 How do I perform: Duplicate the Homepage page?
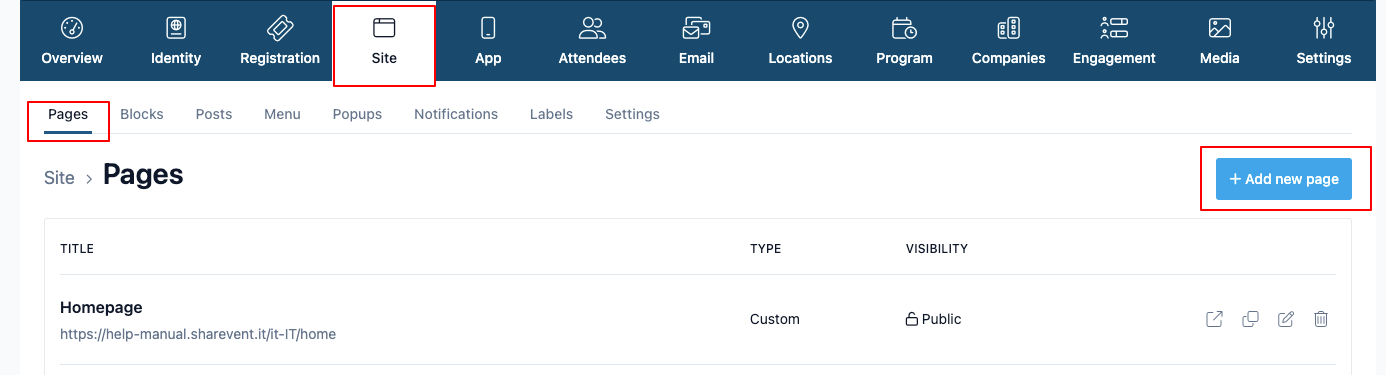click(1250, 320)
